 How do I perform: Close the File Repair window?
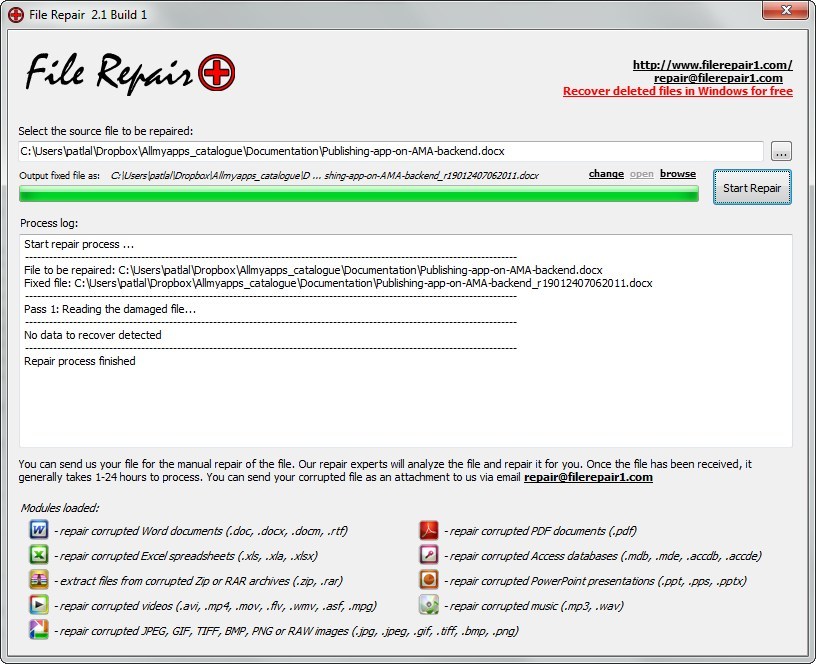pyautogui.click(x=785, y=10)
